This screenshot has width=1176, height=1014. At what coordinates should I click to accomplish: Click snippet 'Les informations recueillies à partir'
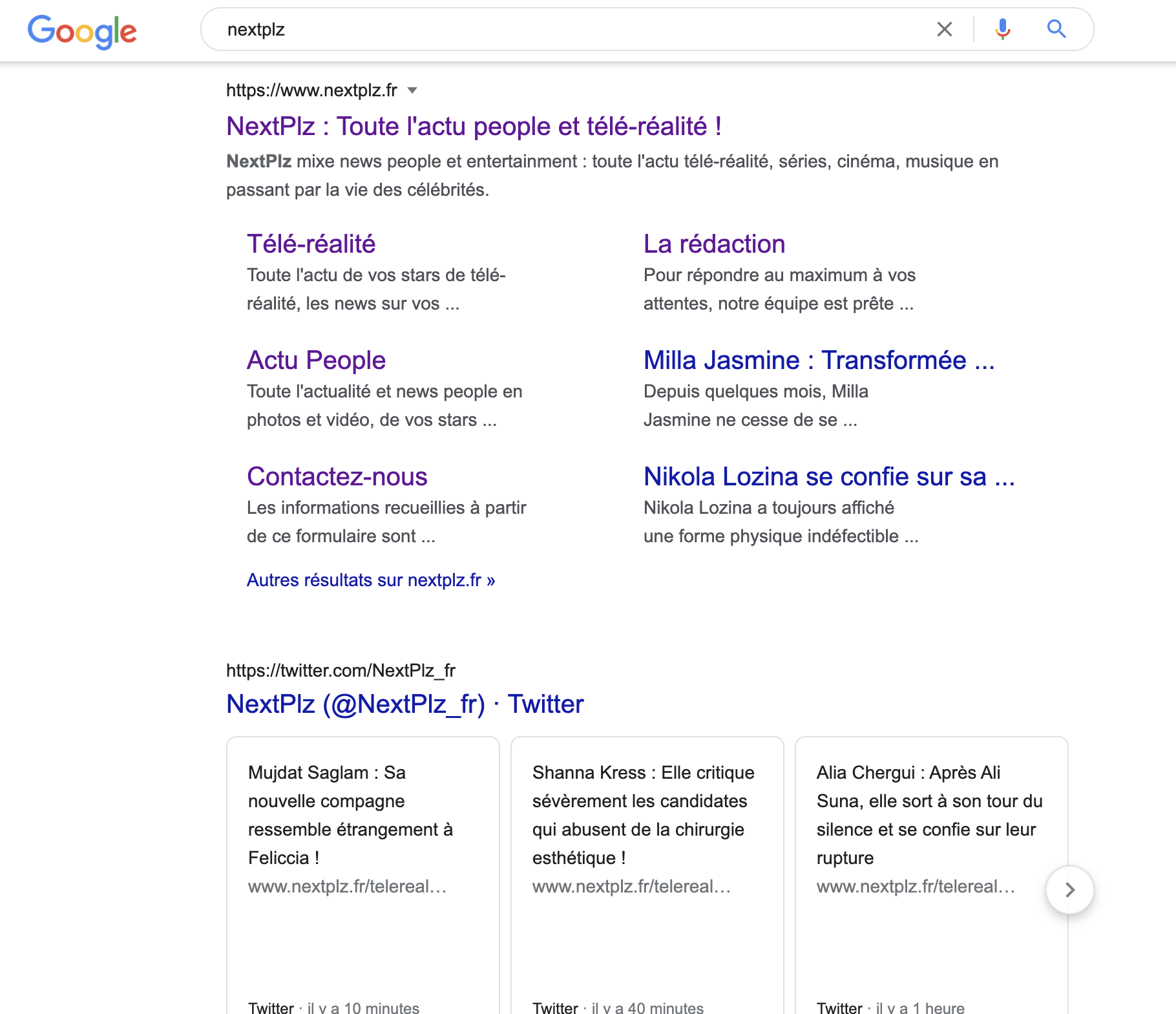tap(386, 508)
